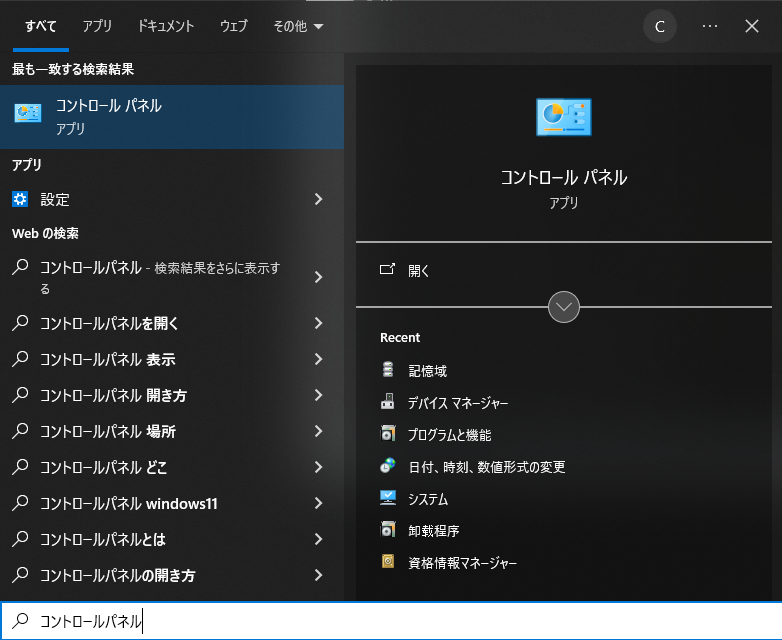Click the デバイス マネージャー icon
The height and width of the screenshot is (640, 782).
pyautogui.click(x=388, y=401)
